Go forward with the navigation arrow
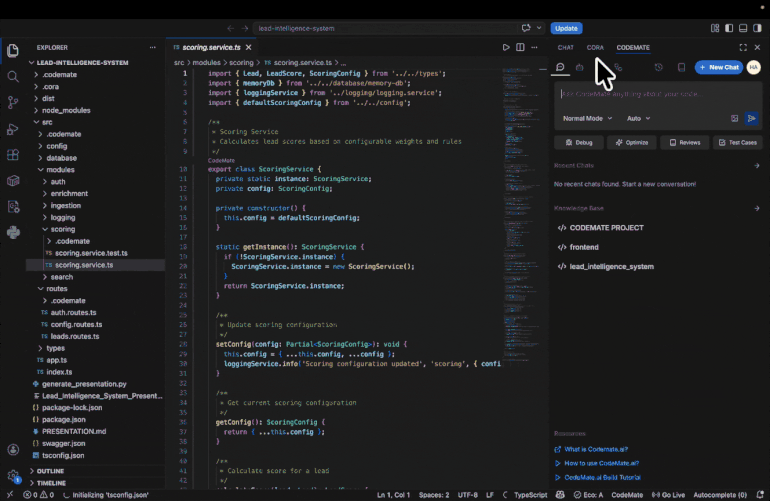The image size is (770, 501). click(x=245, y=28)
